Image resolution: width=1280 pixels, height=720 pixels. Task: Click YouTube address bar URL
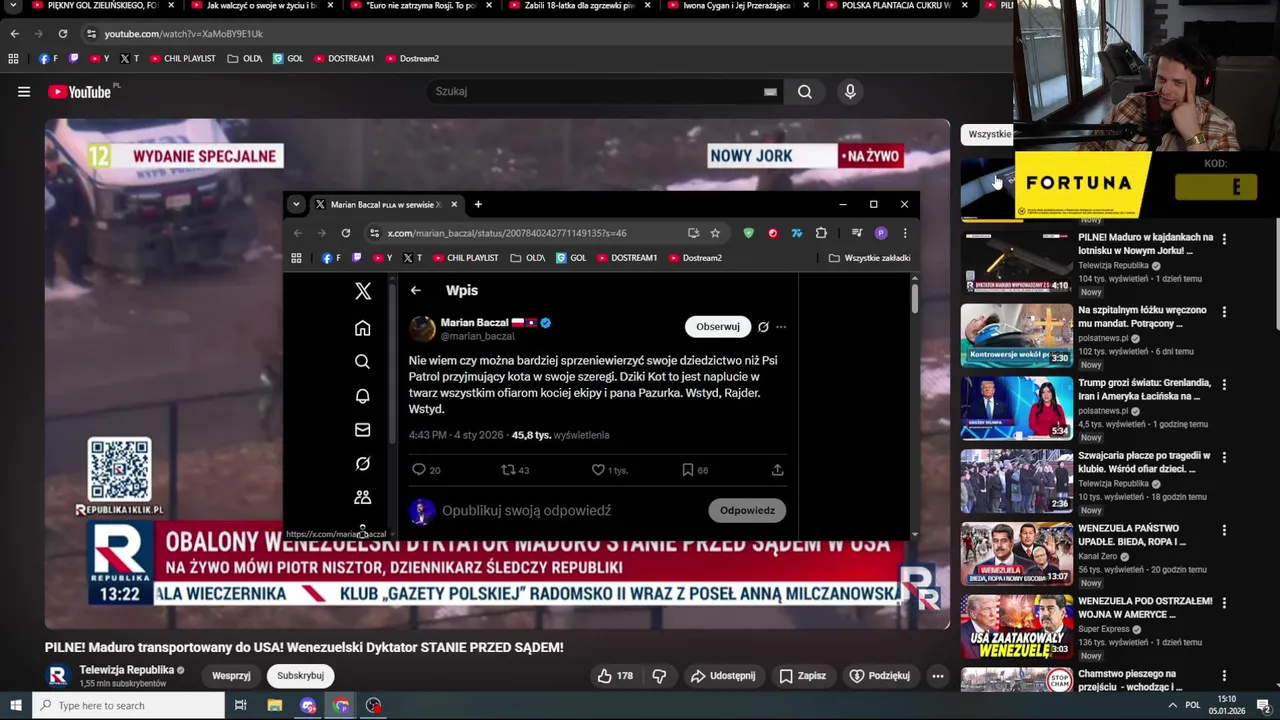coord(183,34)
